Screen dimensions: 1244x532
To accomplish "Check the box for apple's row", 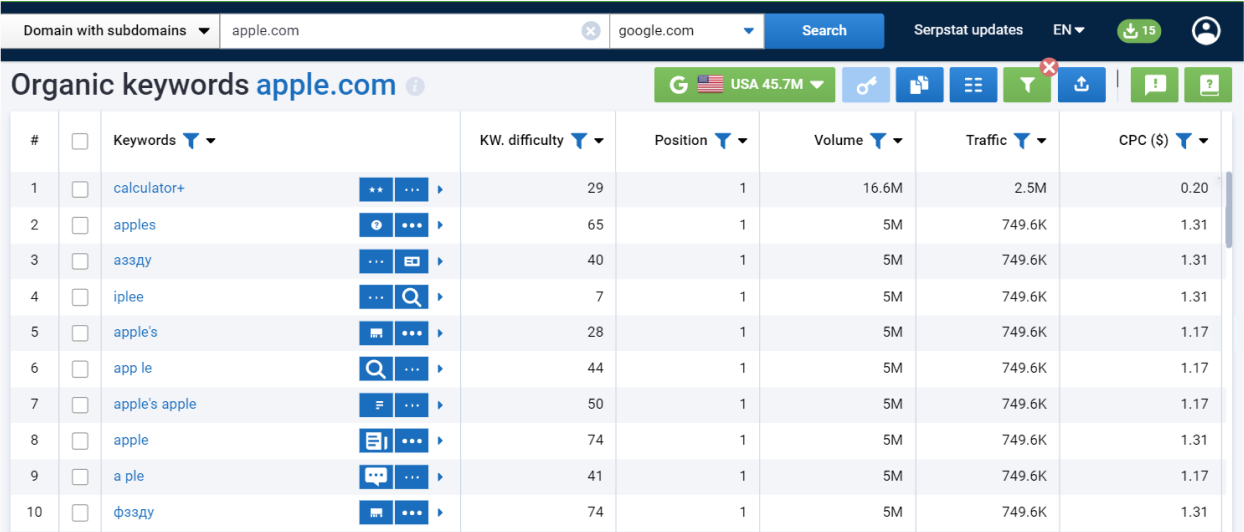I will click(80, 333).
